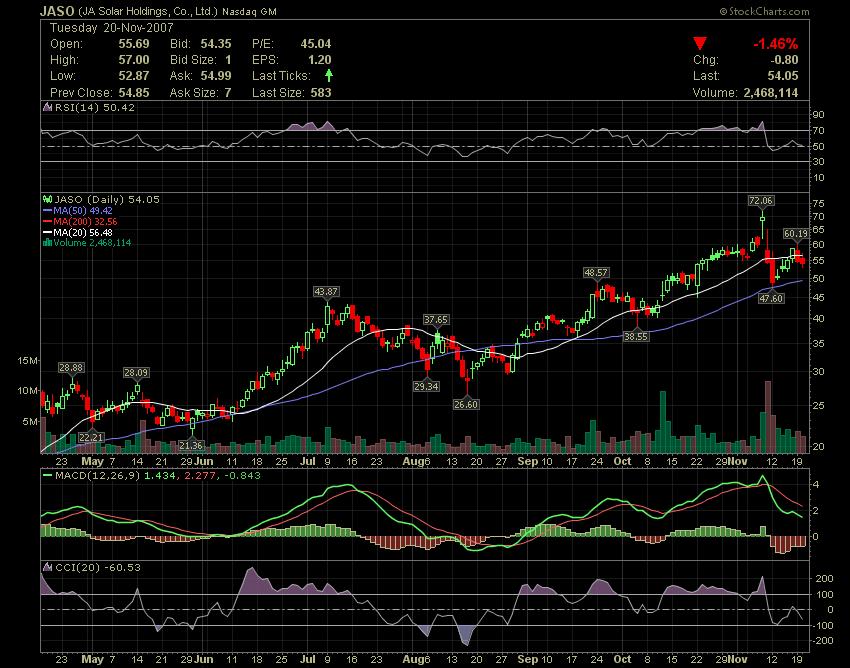Click the MA(50) 49.42 legend text
The image size is (850, 668).
click(83, 211)
